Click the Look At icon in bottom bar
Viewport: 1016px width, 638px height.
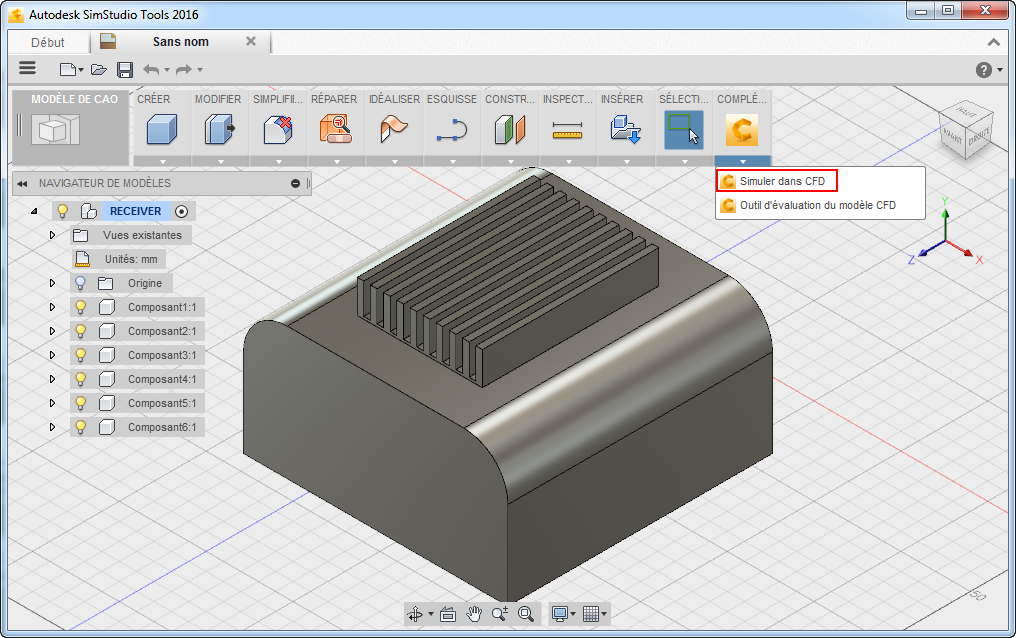[x=448, y=614]
